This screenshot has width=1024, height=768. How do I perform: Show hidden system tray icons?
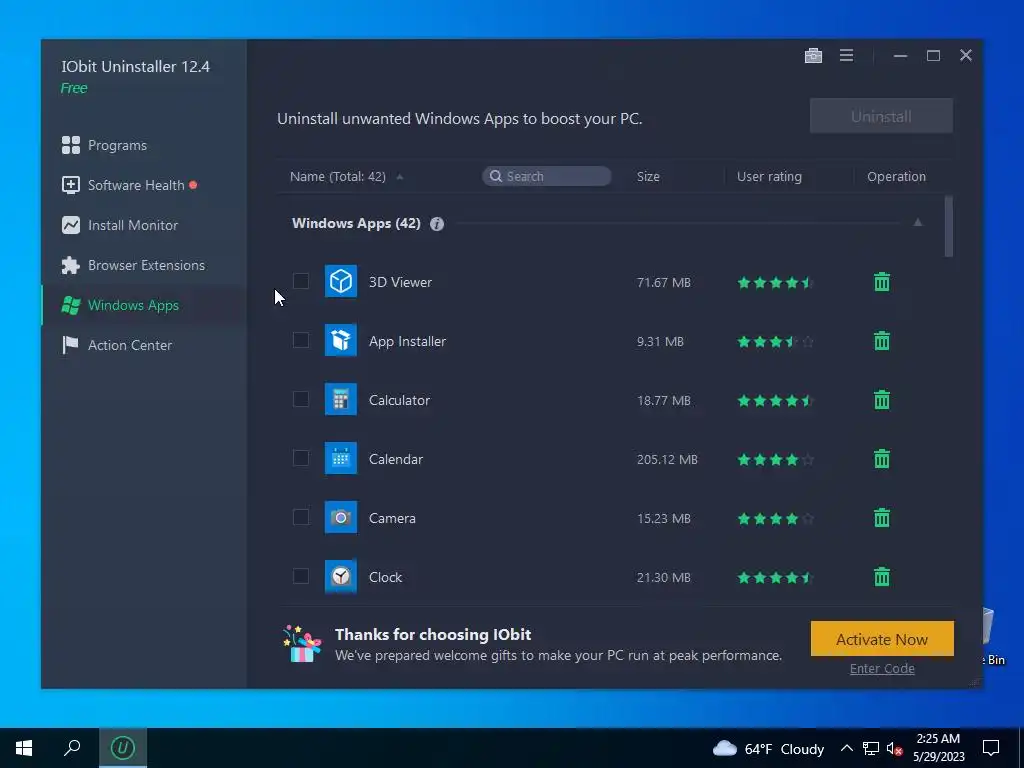click(846, 748)
